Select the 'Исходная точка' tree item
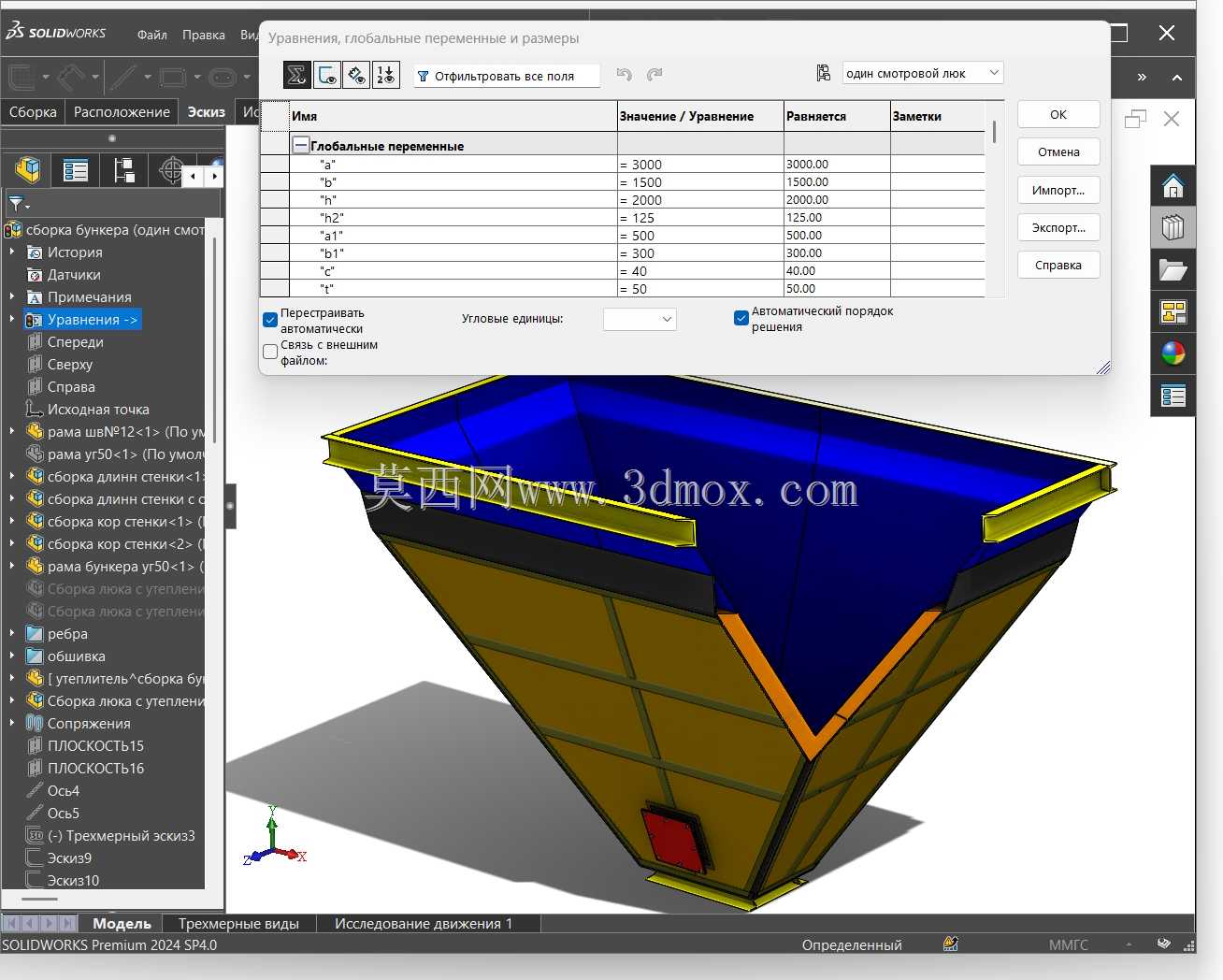Viewport: 1223px width, 980px height. pos(98,410)
